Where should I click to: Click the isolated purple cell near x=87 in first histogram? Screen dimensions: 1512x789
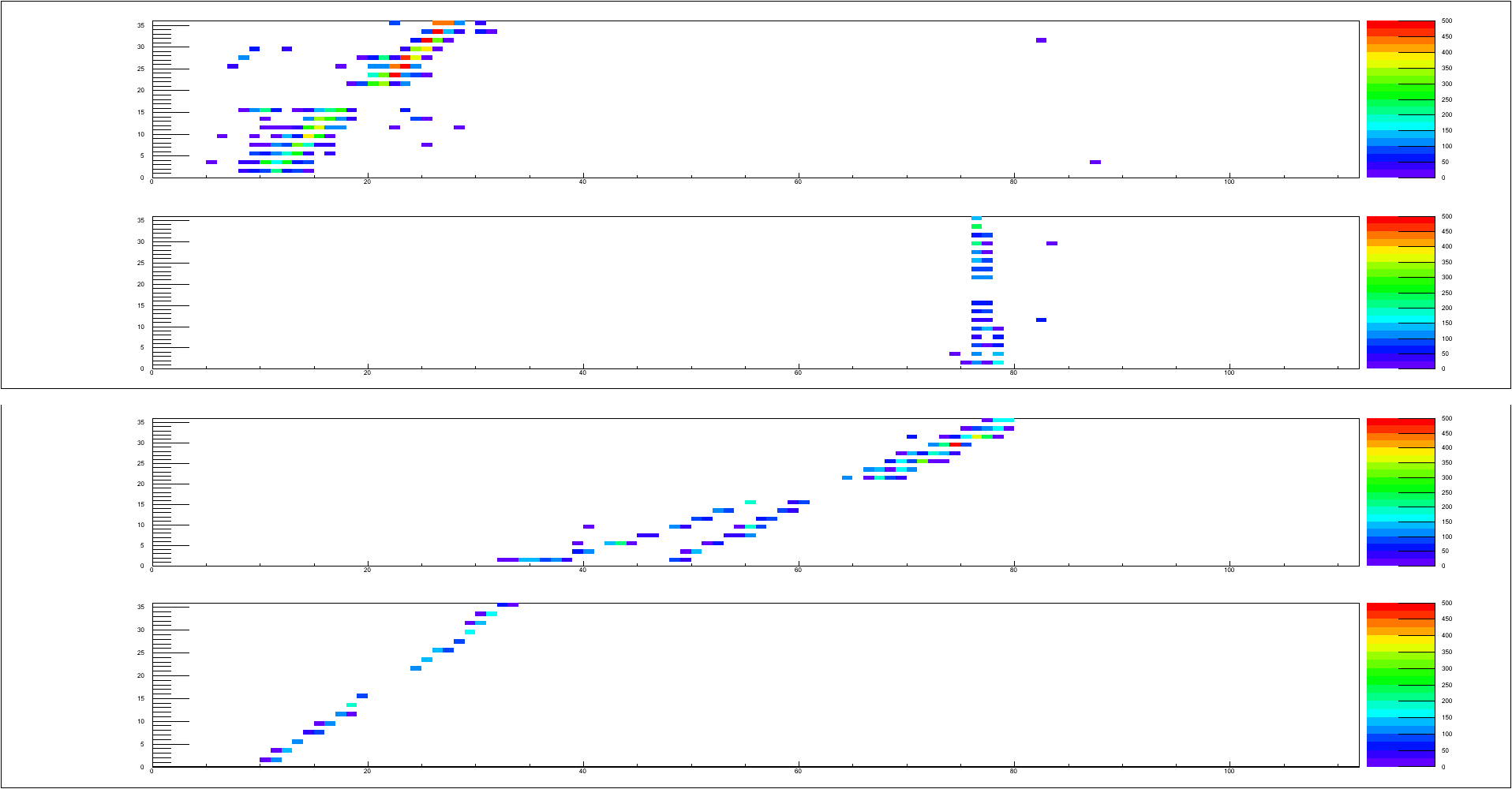pyautogui.click(x=1095, y=162)
